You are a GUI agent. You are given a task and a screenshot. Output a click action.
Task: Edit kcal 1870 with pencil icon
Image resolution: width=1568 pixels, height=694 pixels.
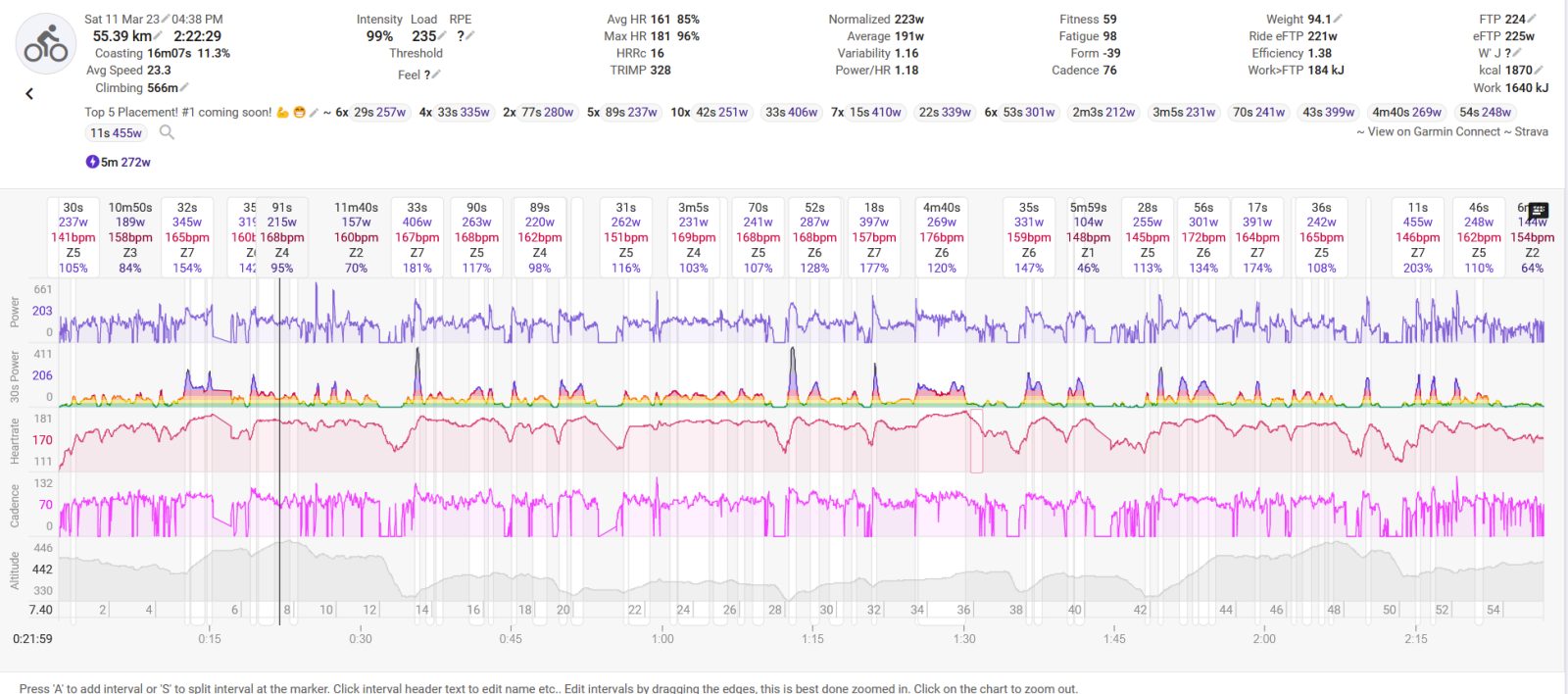[1539, 71]
